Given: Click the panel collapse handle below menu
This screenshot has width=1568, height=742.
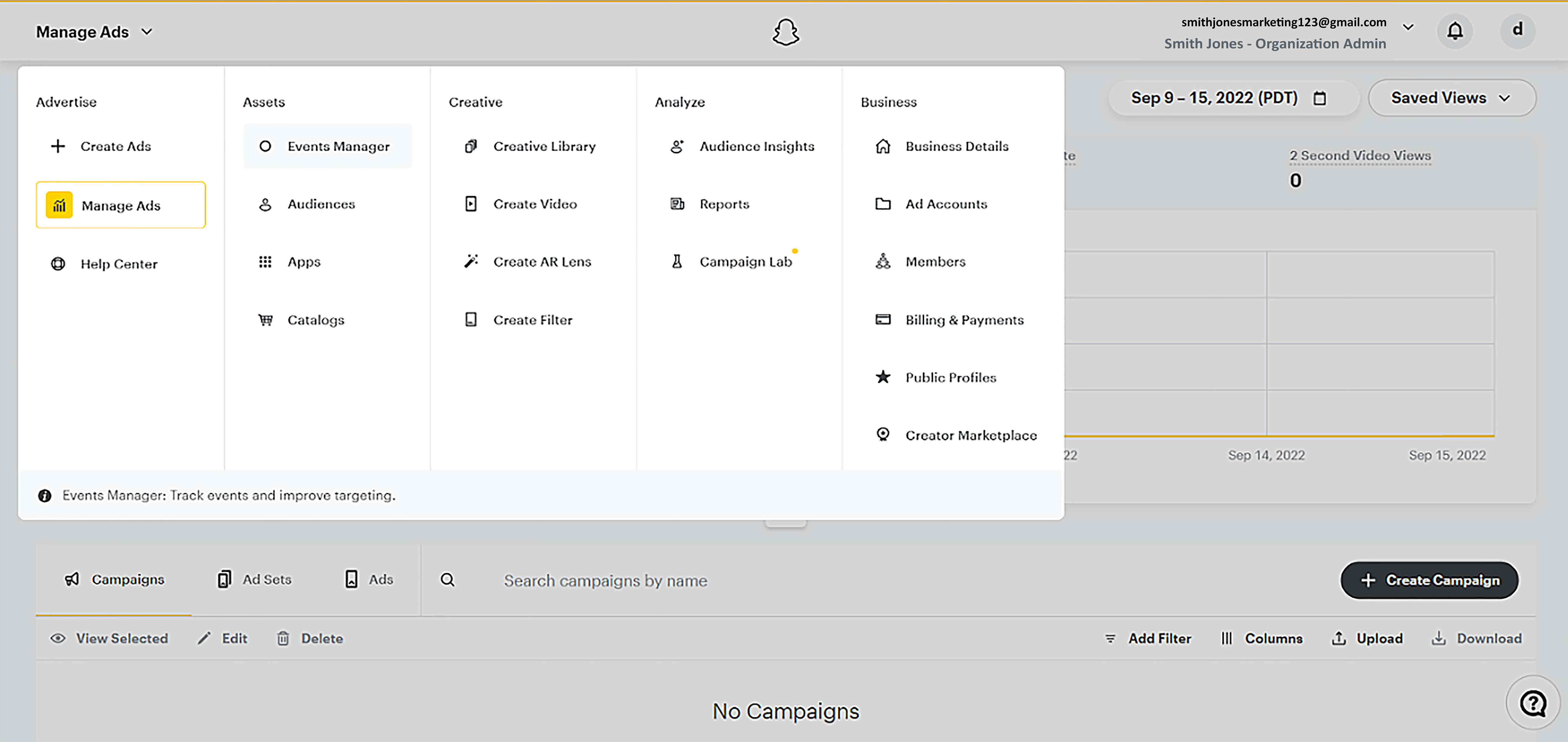Looking at the screenshot, I should [x=785, y=523].
